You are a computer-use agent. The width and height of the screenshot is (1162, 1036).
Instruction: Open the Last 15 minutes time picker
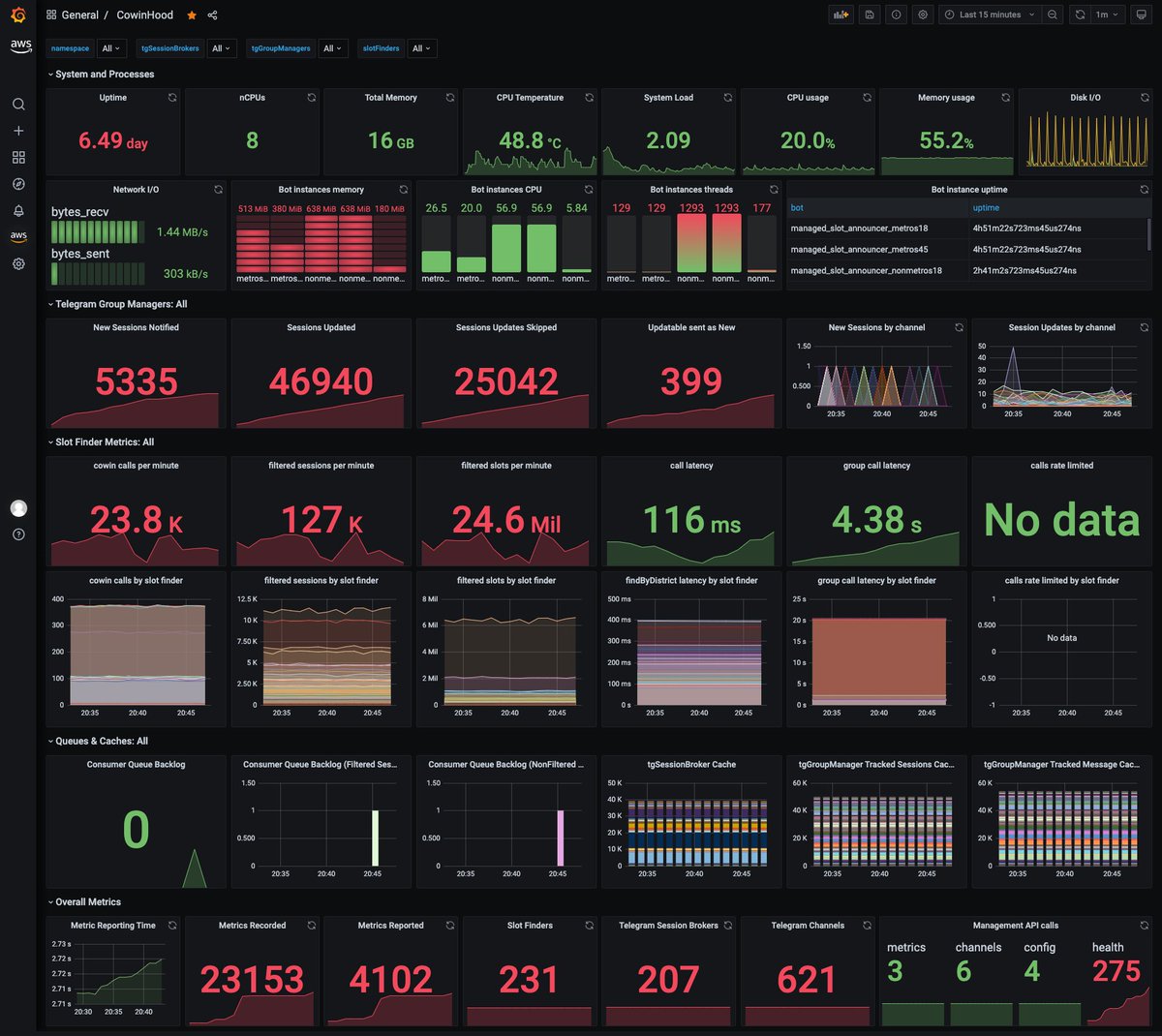(990, 15)
